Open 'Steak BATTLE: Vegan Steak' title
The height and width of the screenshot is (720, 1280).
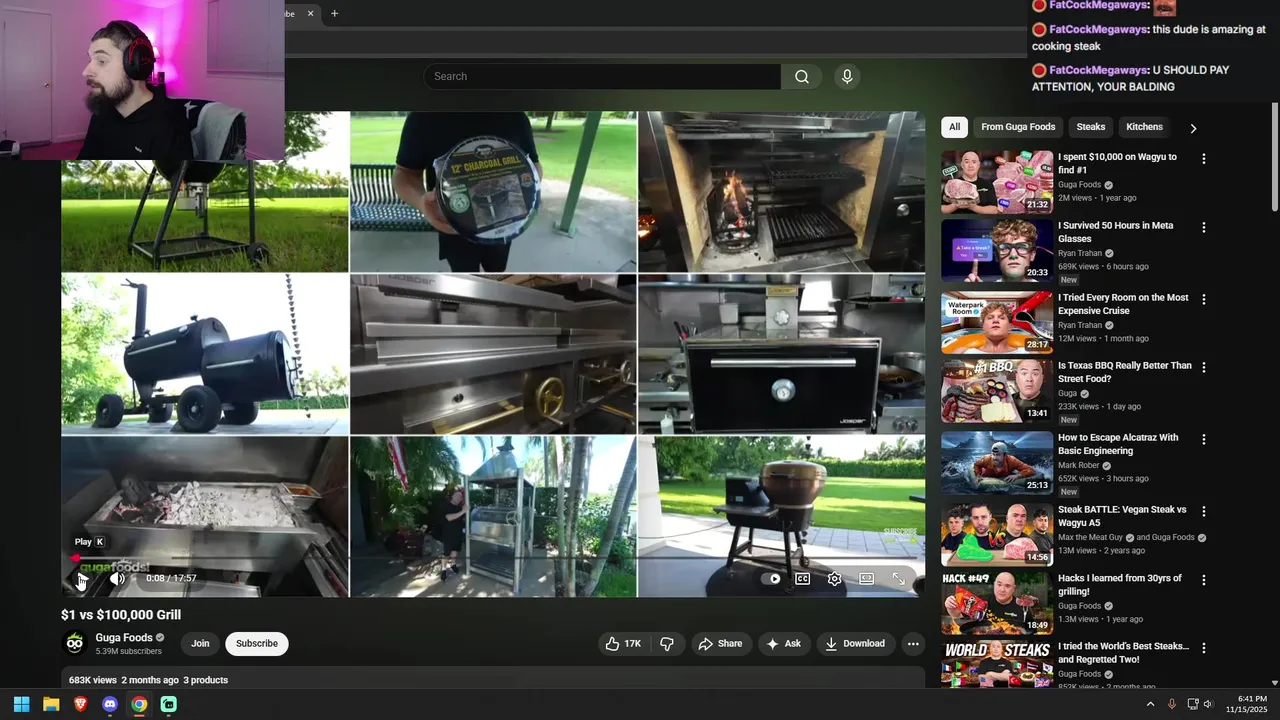point(1122,516)
